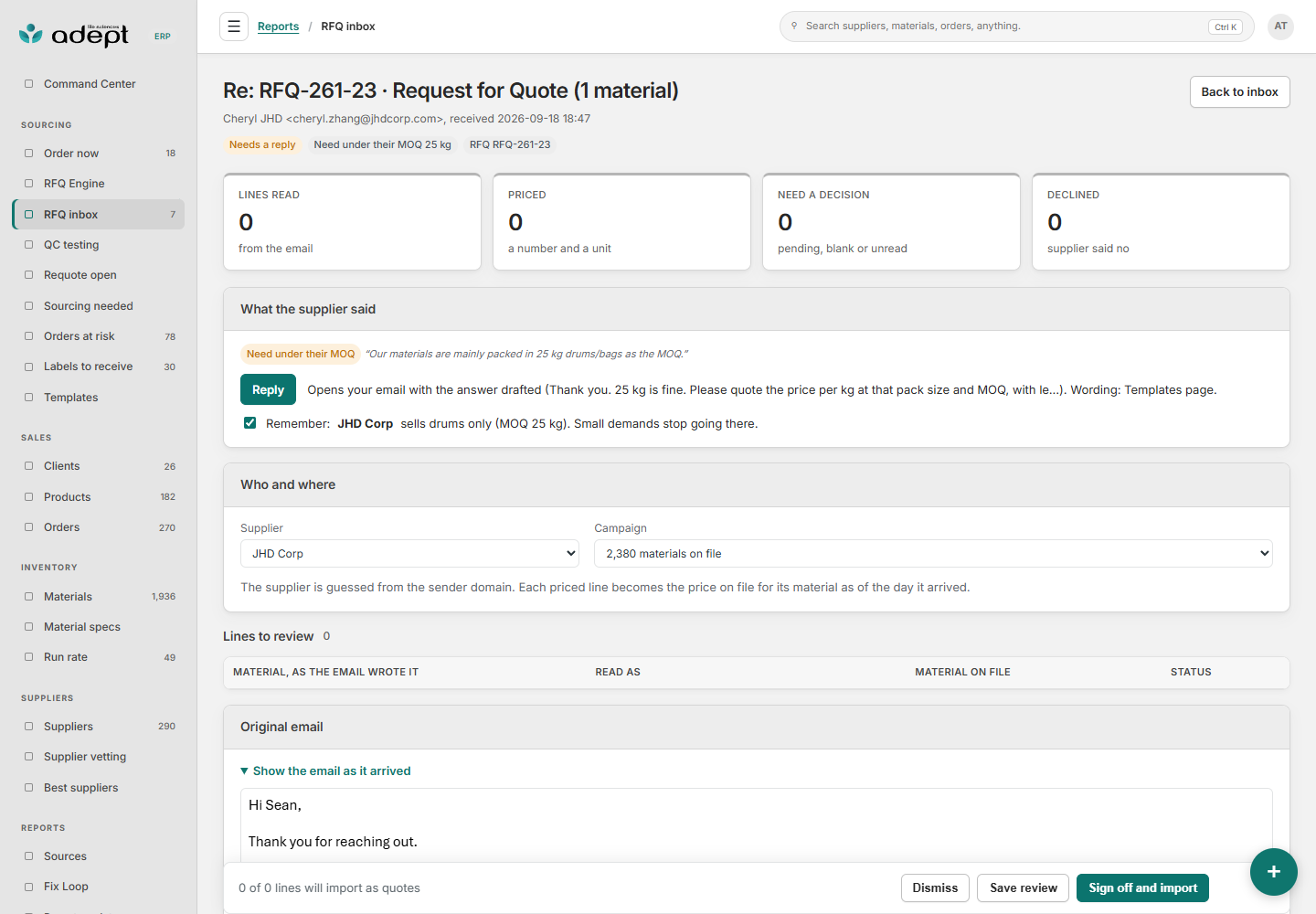Open Templates in the sidebar
Viewport: 1316px width, 914px height.
tap(99, 398)
